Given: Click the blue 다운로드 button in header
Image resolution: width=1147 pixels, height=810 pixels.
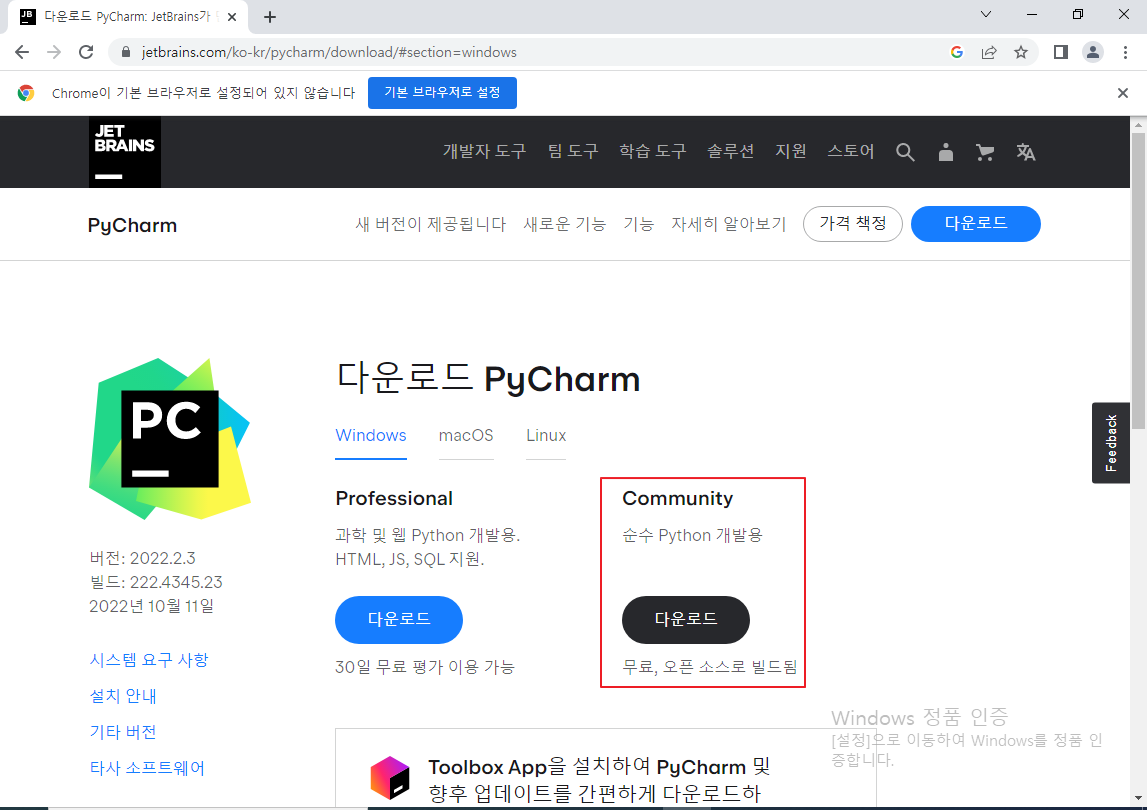Looking at the screenshot, I should tap(976, 223).
